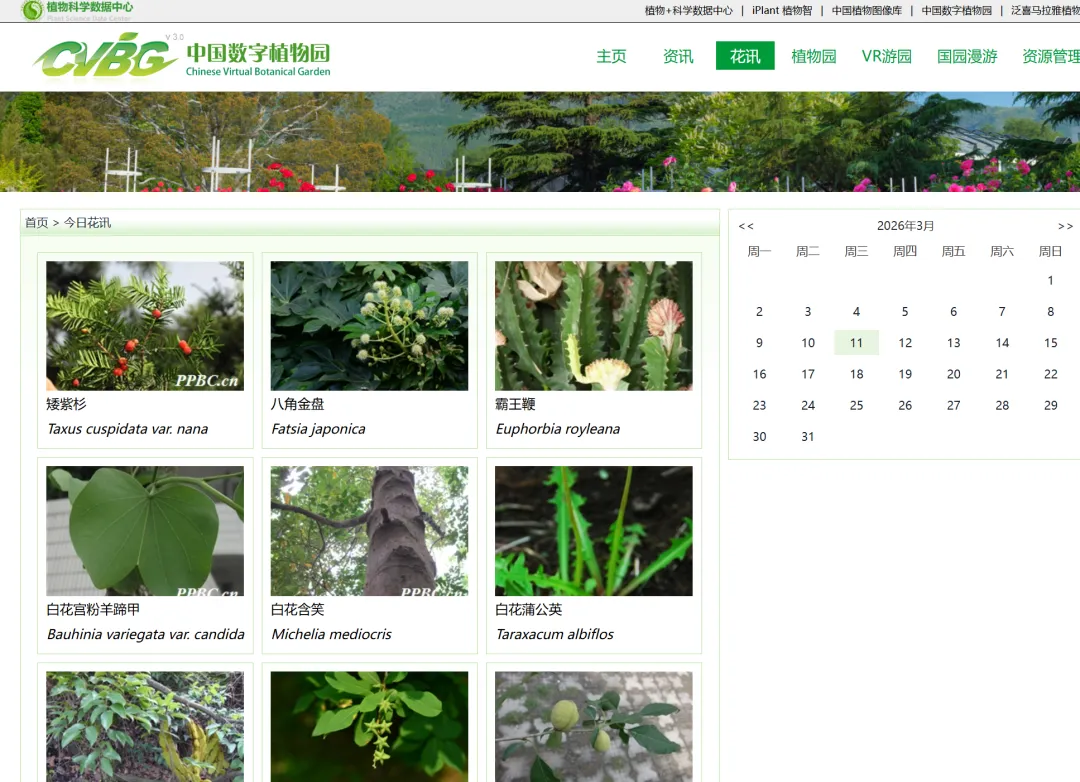Image resolution: width=1080 pixels, height=782 pixels.
Task: Select date 30 in the calendar
Action: pyautogui.click(x=759, y=437)
